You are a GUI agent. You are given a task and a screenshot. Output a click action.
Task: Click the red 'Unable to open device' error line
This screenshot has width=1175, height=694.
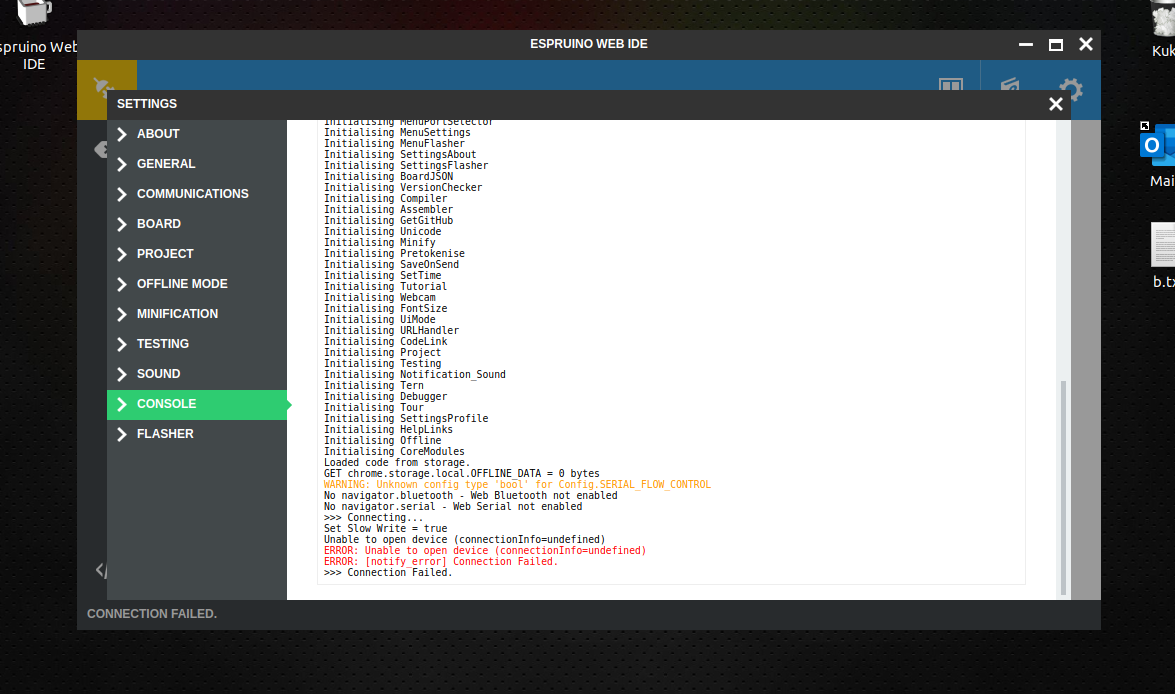(485, 551)
